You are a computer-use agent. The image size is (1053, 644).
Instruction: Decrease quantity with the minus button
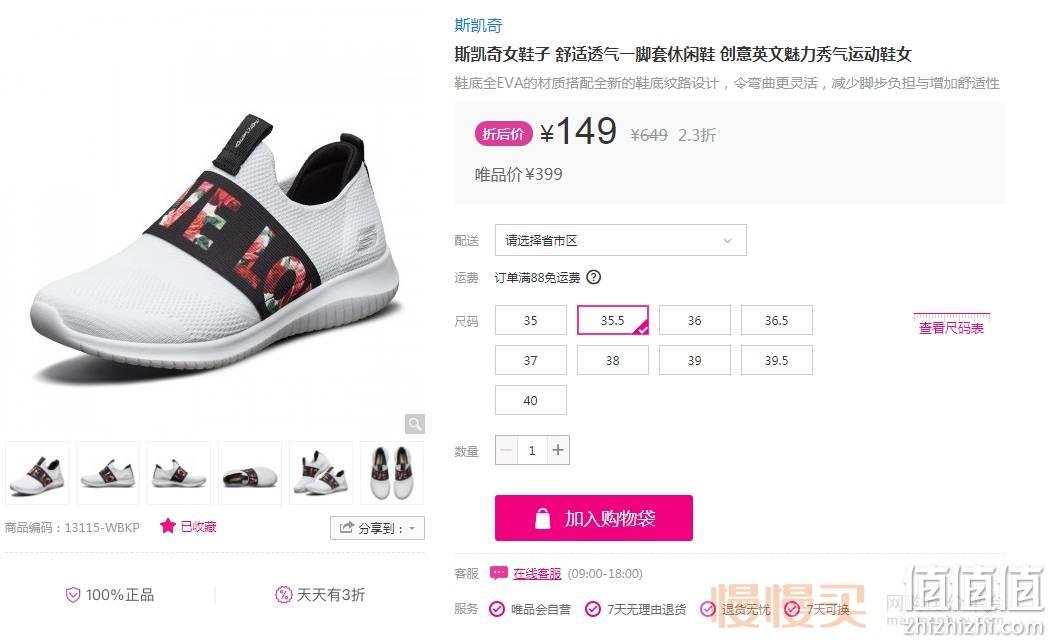click(506, 450)
